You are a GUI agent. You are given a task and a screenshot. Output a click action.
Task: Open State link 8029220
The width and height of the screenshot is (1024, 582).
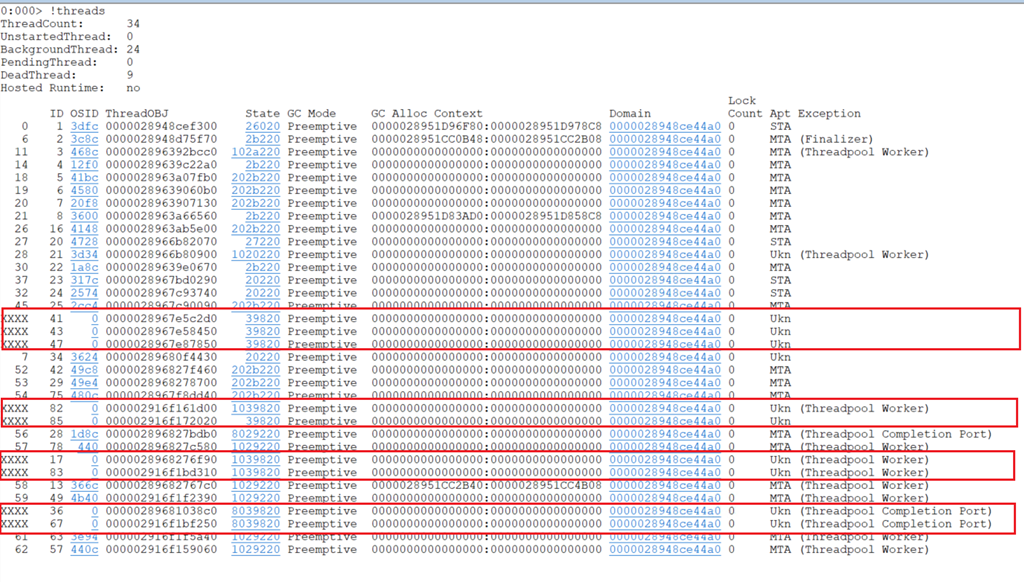tap(256, 434)
